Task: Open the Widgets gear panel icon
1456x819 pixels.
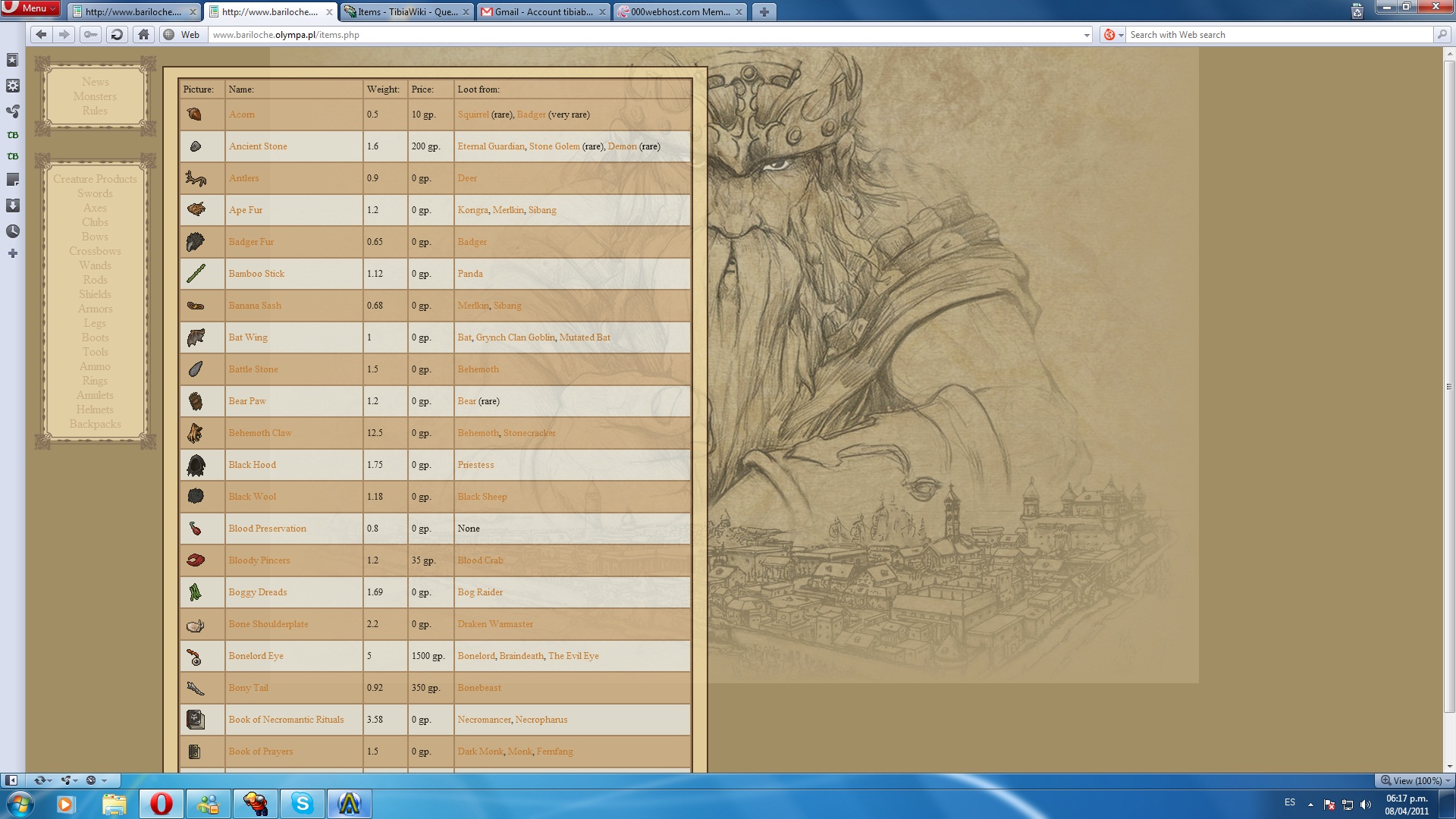Action: coord(12,86)
